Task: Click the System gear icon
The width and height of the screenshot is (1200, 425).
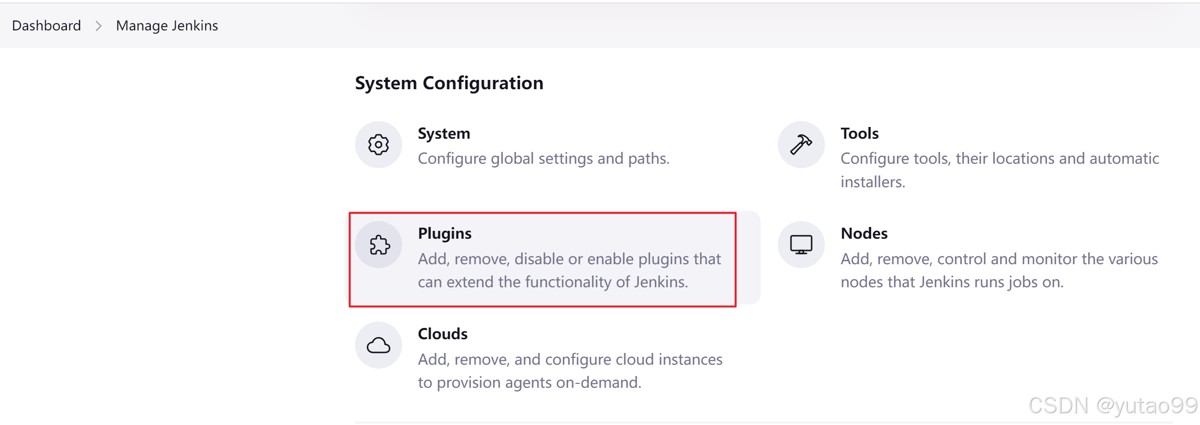Action: click(x=378, y=146)
